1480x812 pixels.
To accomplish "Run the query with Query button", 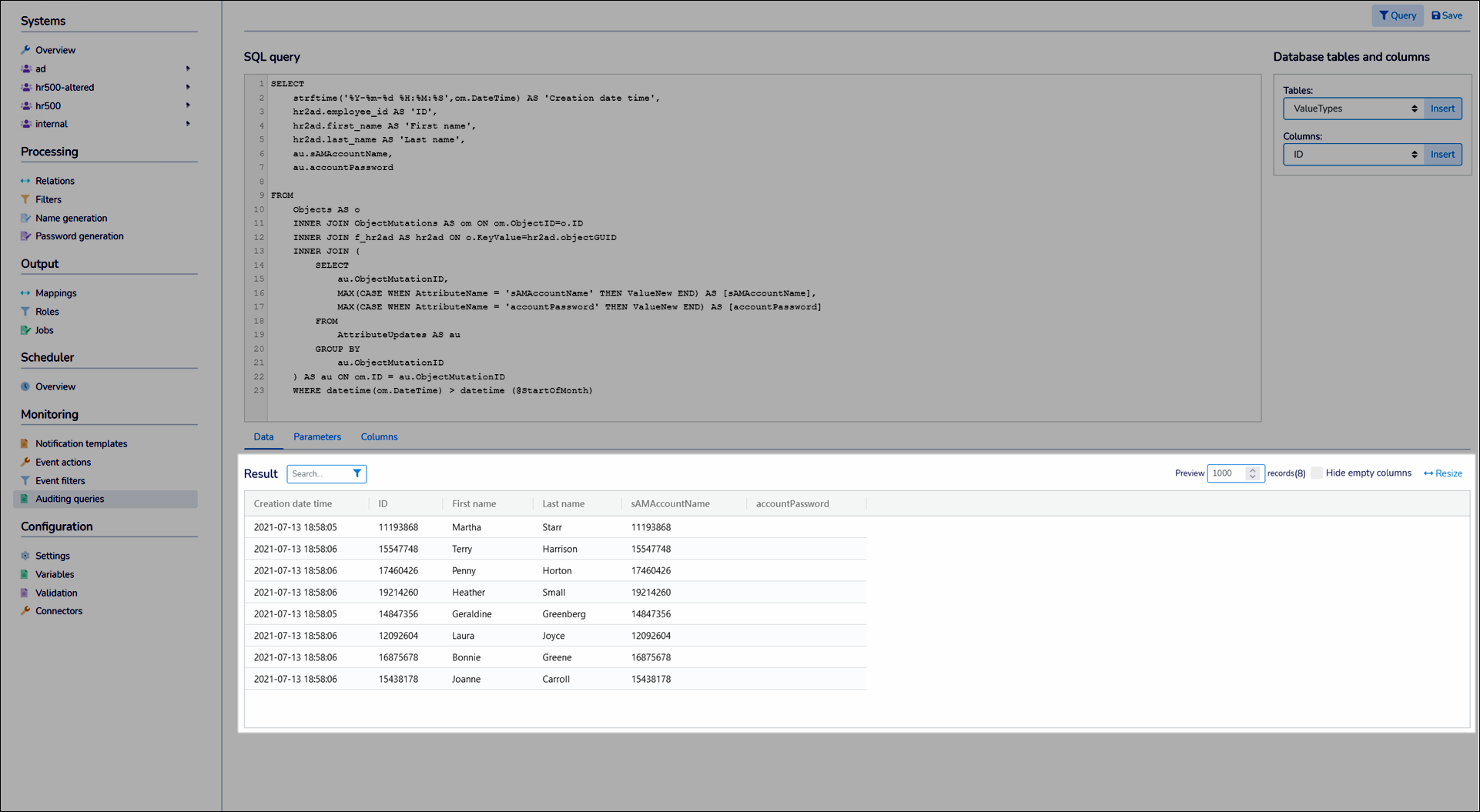I will point(1397,15).
